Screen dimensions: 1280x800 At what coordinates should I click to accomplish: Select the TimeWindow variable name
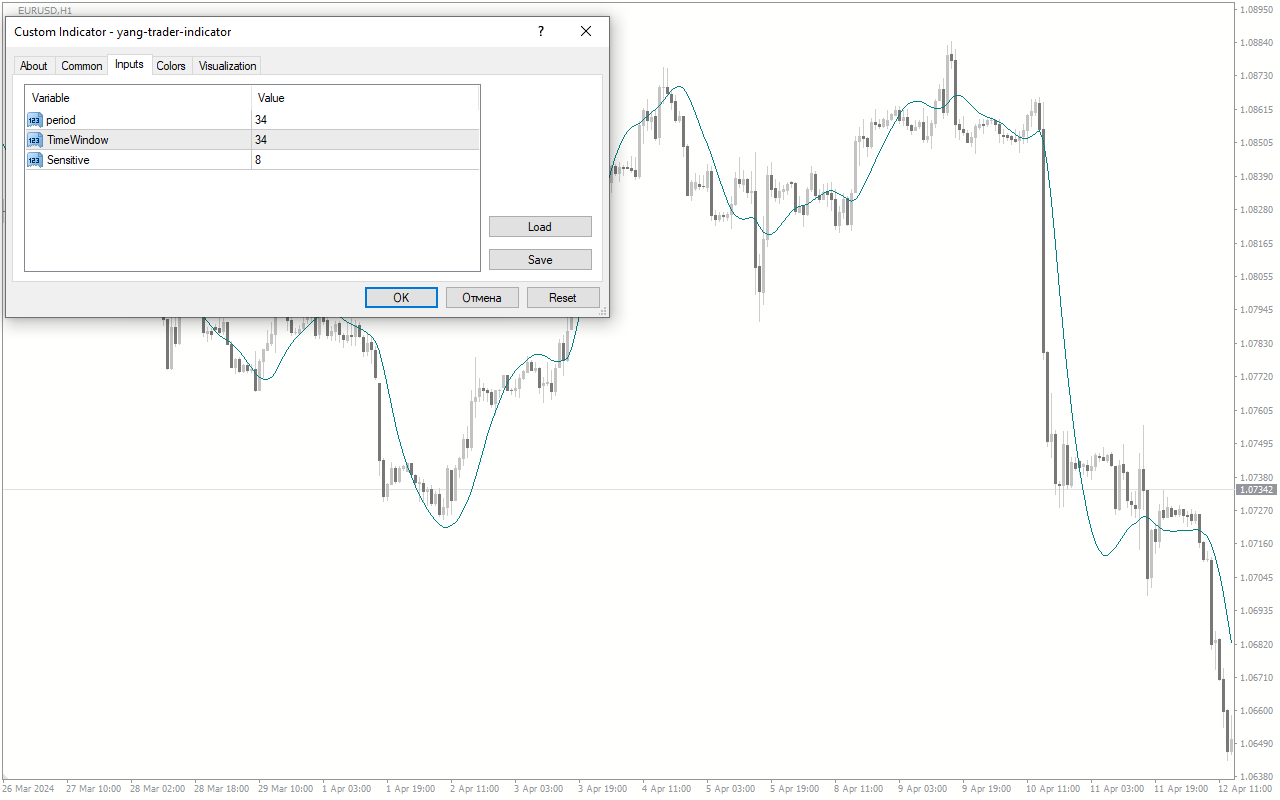78,140
